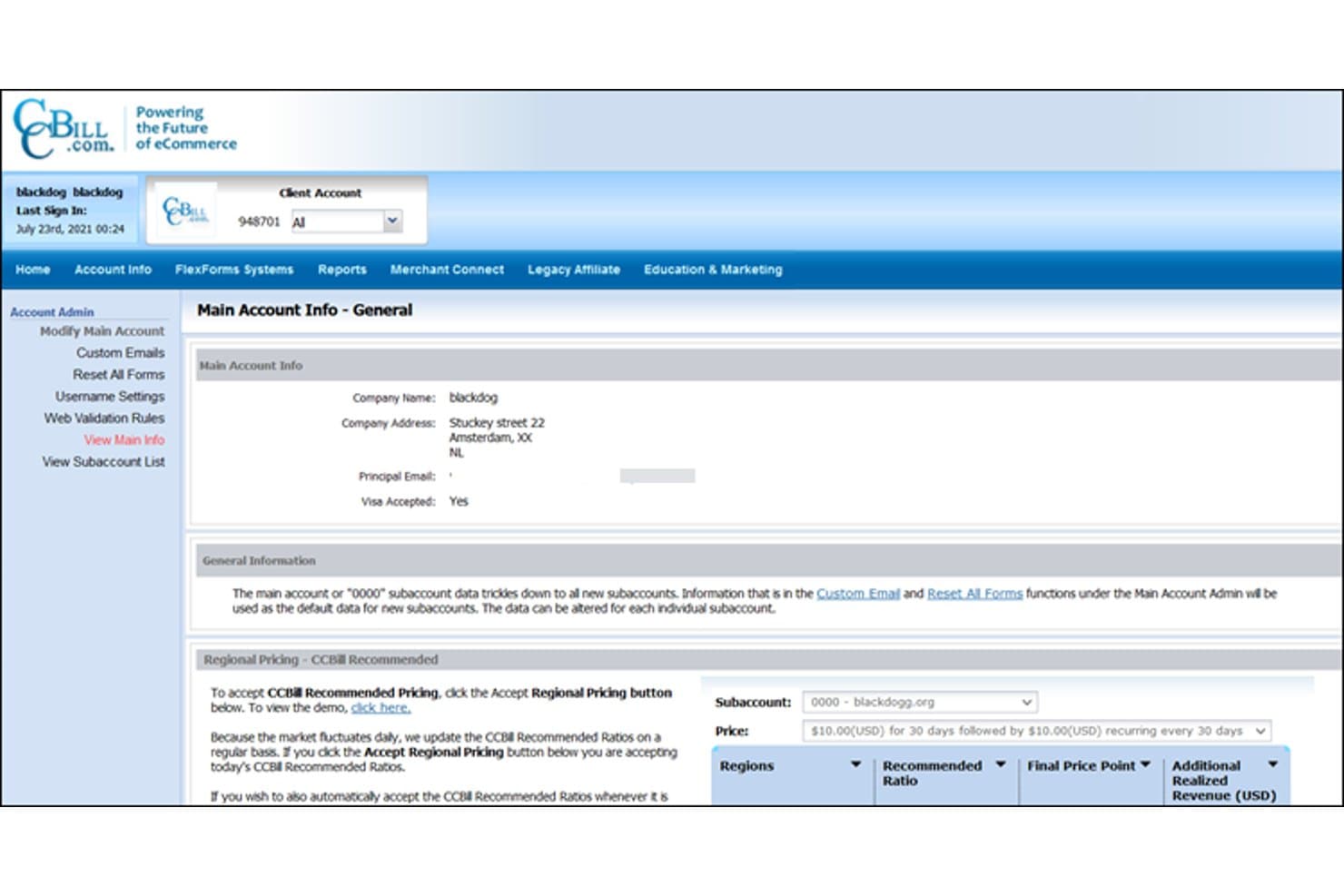Select Reset All Forms in the left sidebar

click(x=119, y=375)
